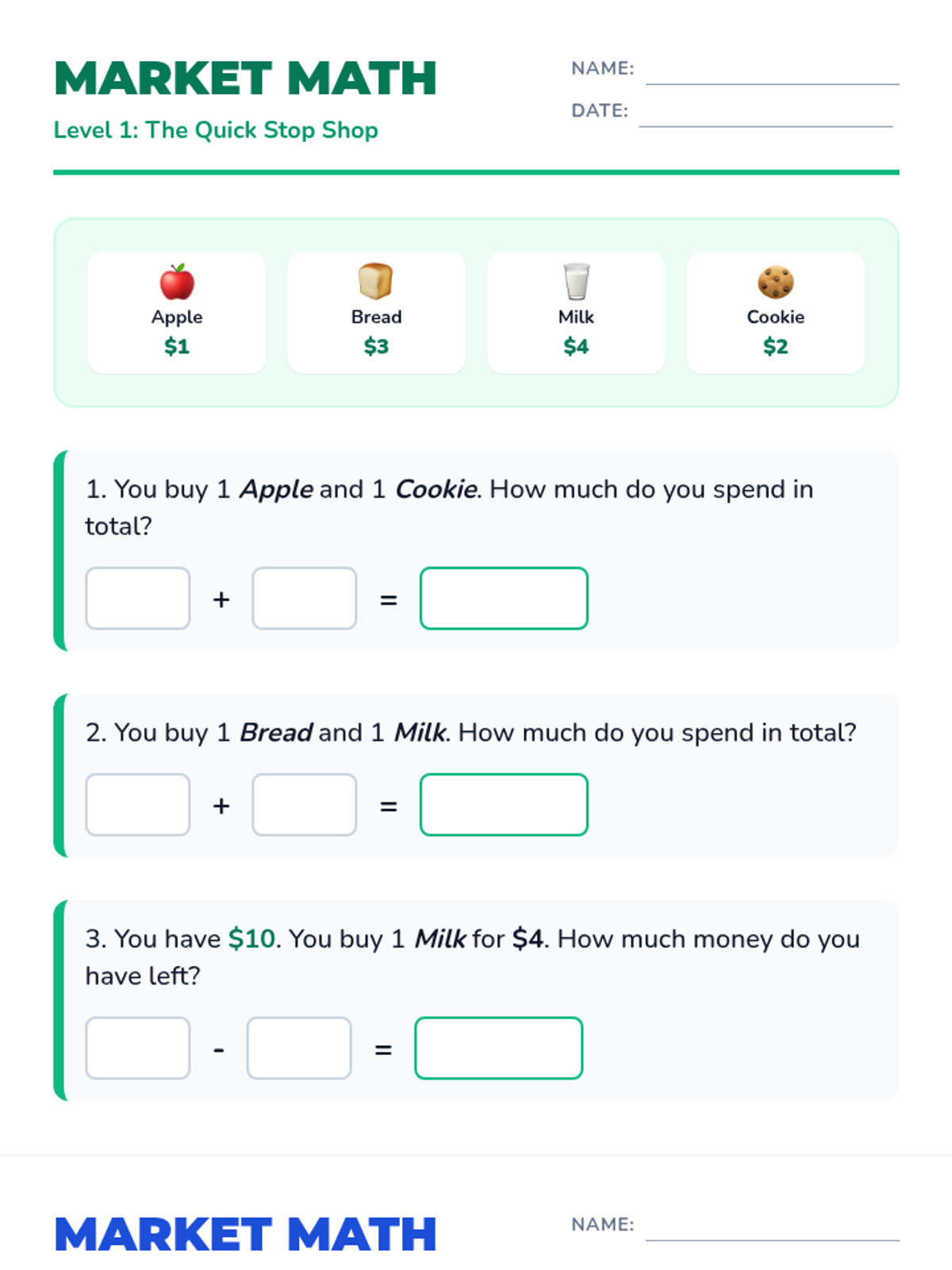Image resolution: width=952 pixels, height=1270 pixels.
Task: Click green answer box for question 3
Action: 499,1048
